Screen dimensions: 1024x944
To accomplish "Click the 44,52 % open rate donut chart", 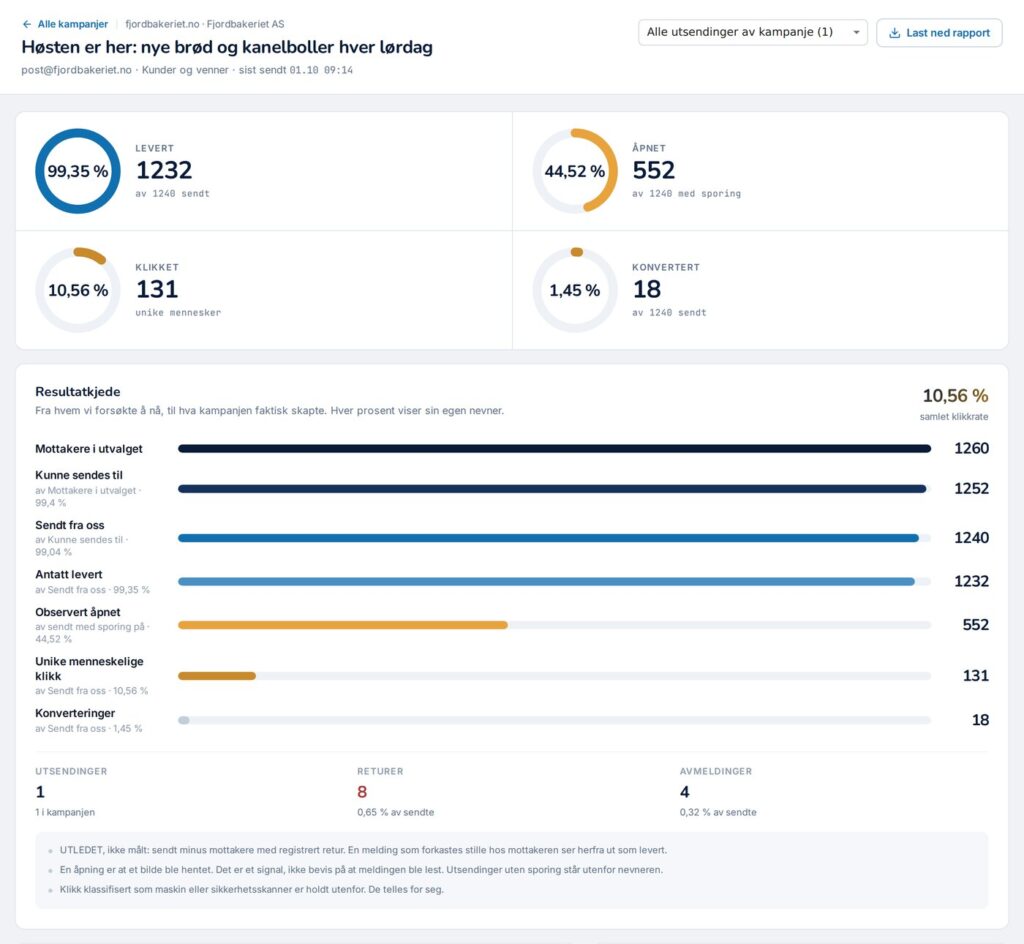I will point(575,171).
